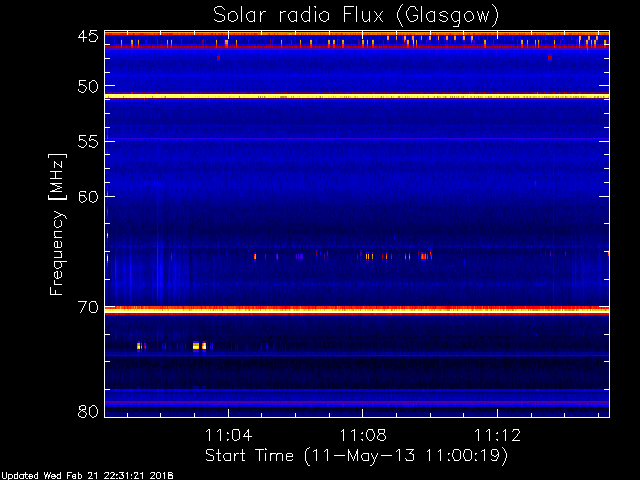The height and width of the screenshot is (480, 640).
Task: Click the bright yellow band at 70 MHz
Action: [357, 310]
